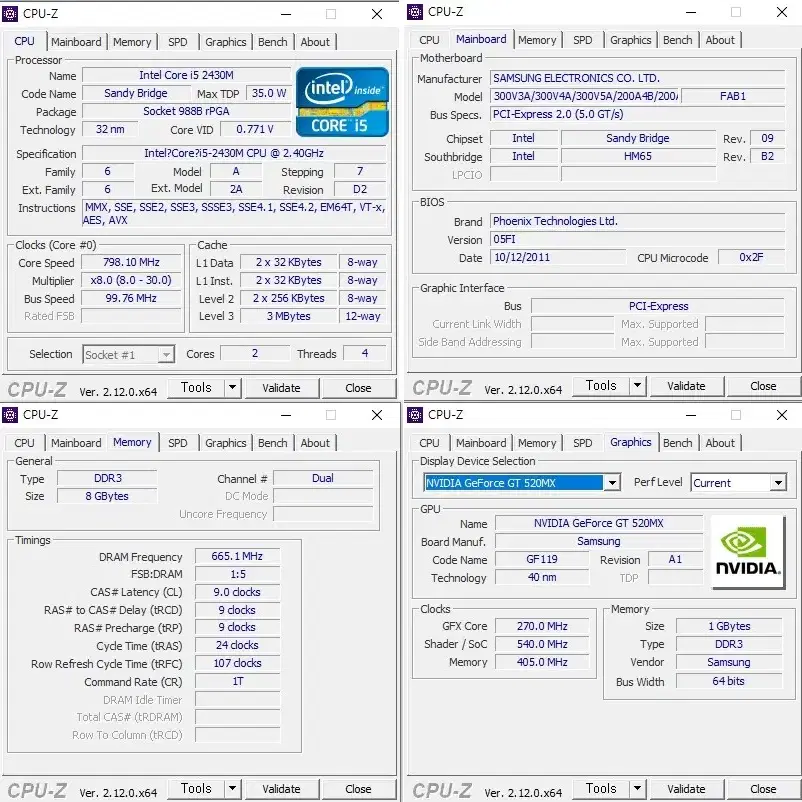
Task: Click the Intel Core i5 logo badge
Action: (x=342, y=102)
